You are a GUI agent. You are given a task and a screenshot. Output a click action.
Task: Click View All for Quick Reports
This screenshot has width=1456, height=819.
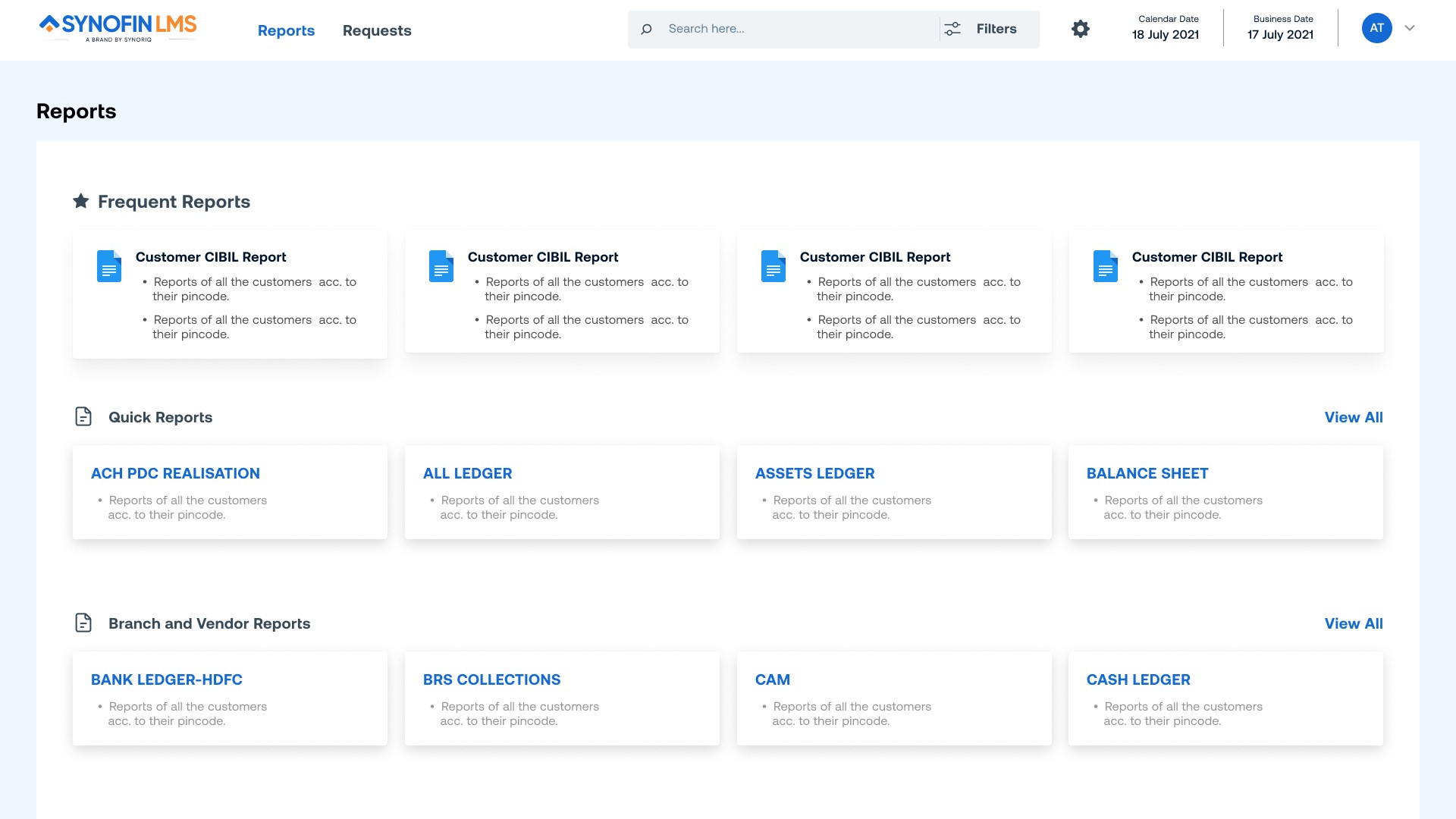click(x=1353, y=417)
